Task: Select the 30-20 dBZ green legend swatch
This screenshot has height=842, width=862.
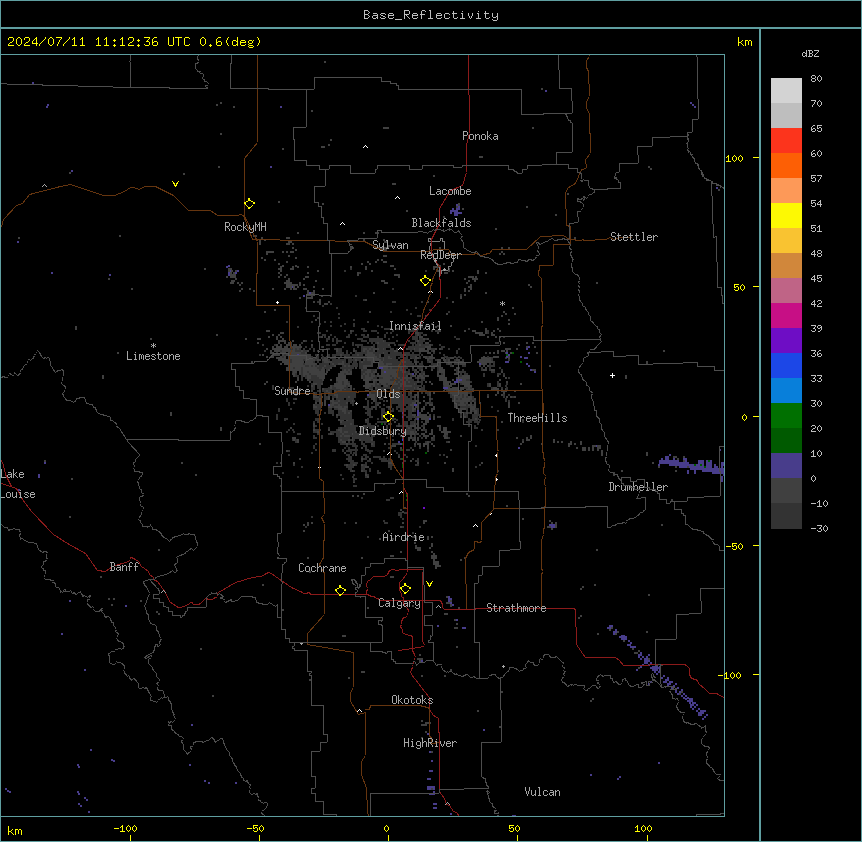Action: [x=786, y=416]
